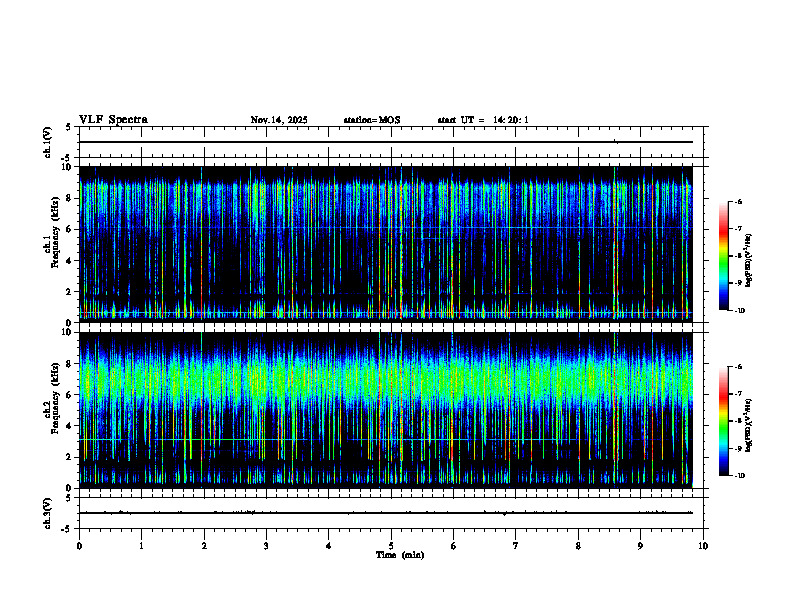Click the time axis tick label '10'
792x612 pixels.
click(x=703, y=546)
